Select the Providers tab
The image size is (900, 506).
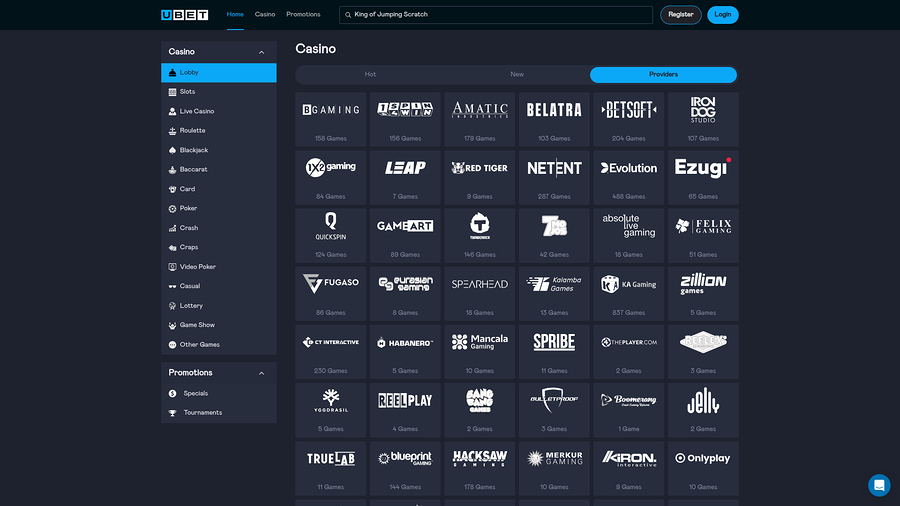pos(664,75)
